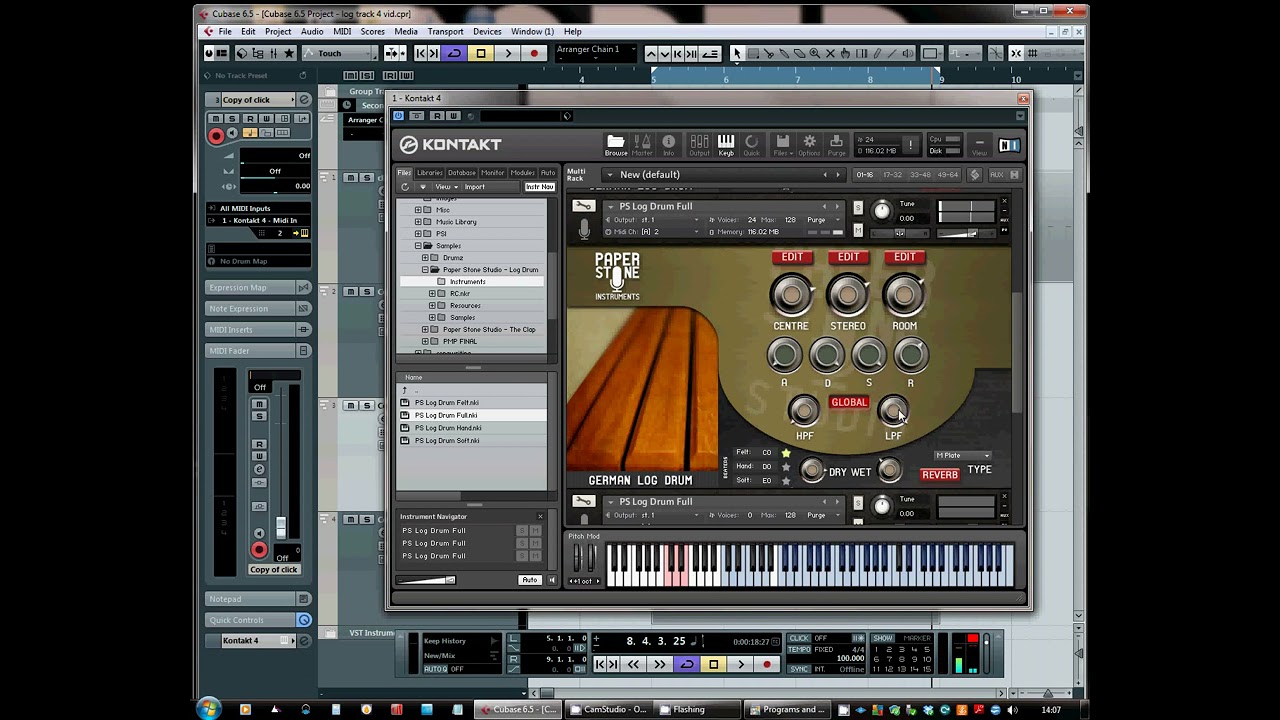Open Kontakt Browse panel icon
Image resolution: width=1280 pixels, height=720 pixels.
616,145
